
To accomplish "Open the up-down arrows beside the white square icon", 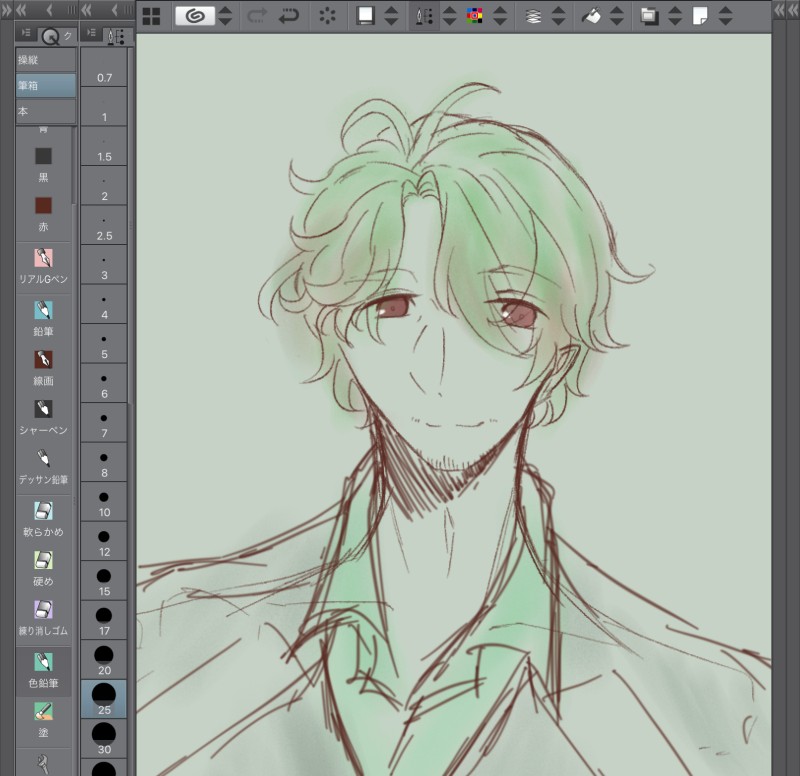I will [391, 16].
